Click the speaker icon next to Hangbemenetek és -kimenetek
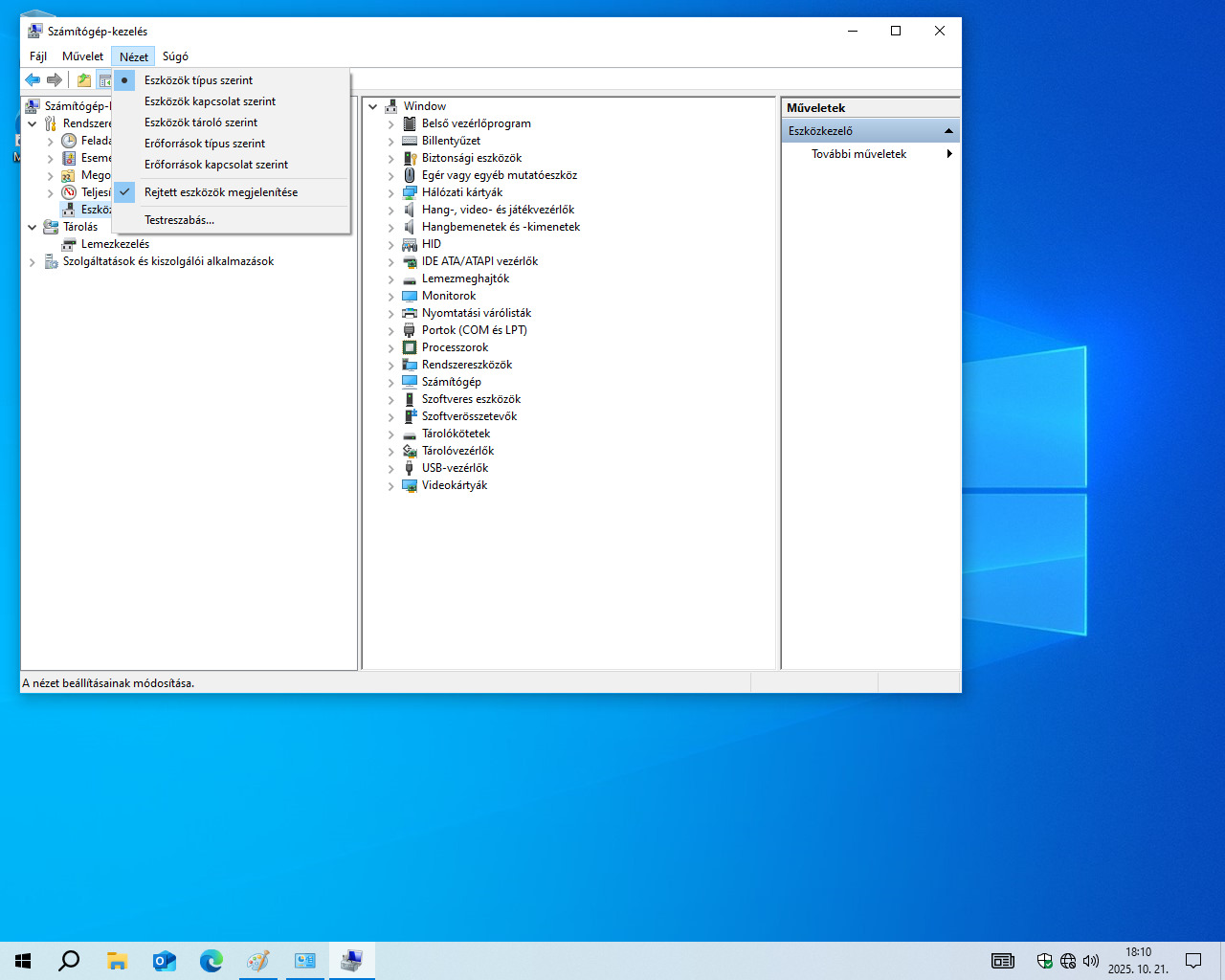This screenshot has width=1225, height=980. click(410, 227)
